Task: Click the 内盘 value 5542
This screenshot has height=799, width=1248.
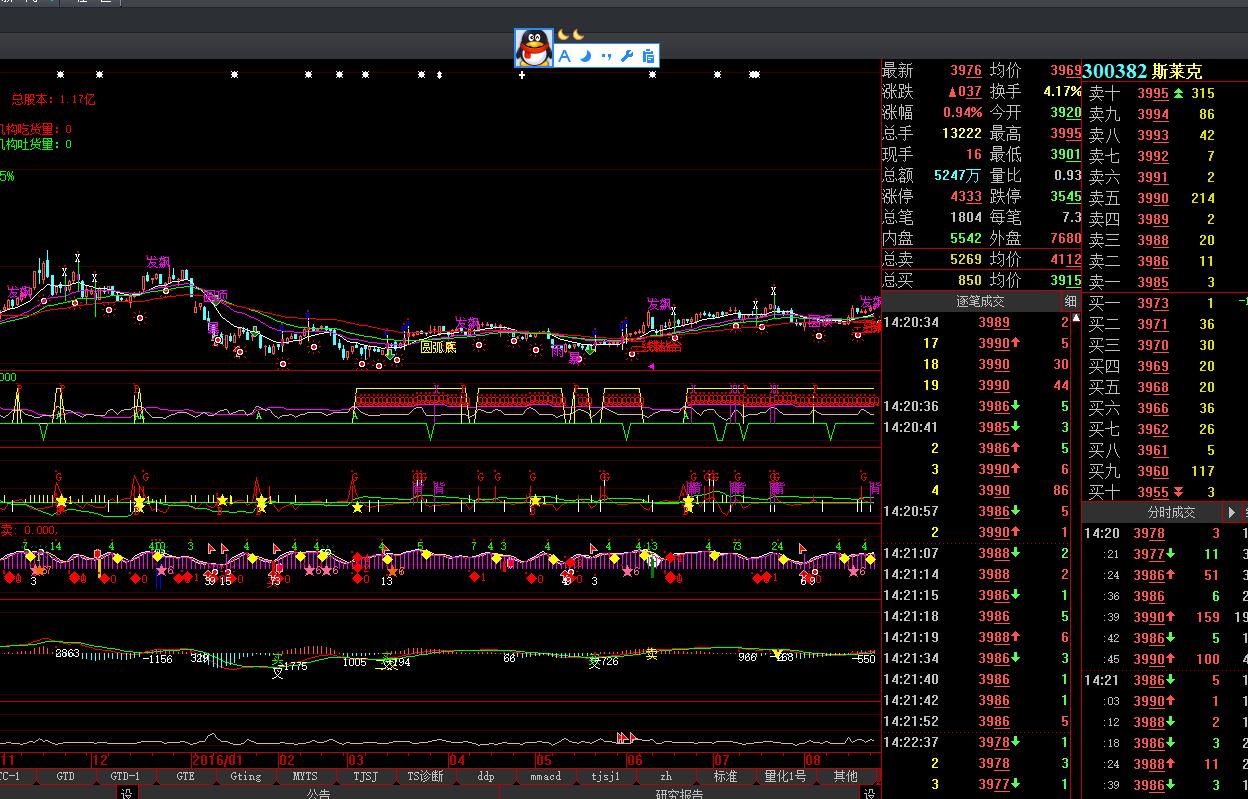Action: click(965, 238)
